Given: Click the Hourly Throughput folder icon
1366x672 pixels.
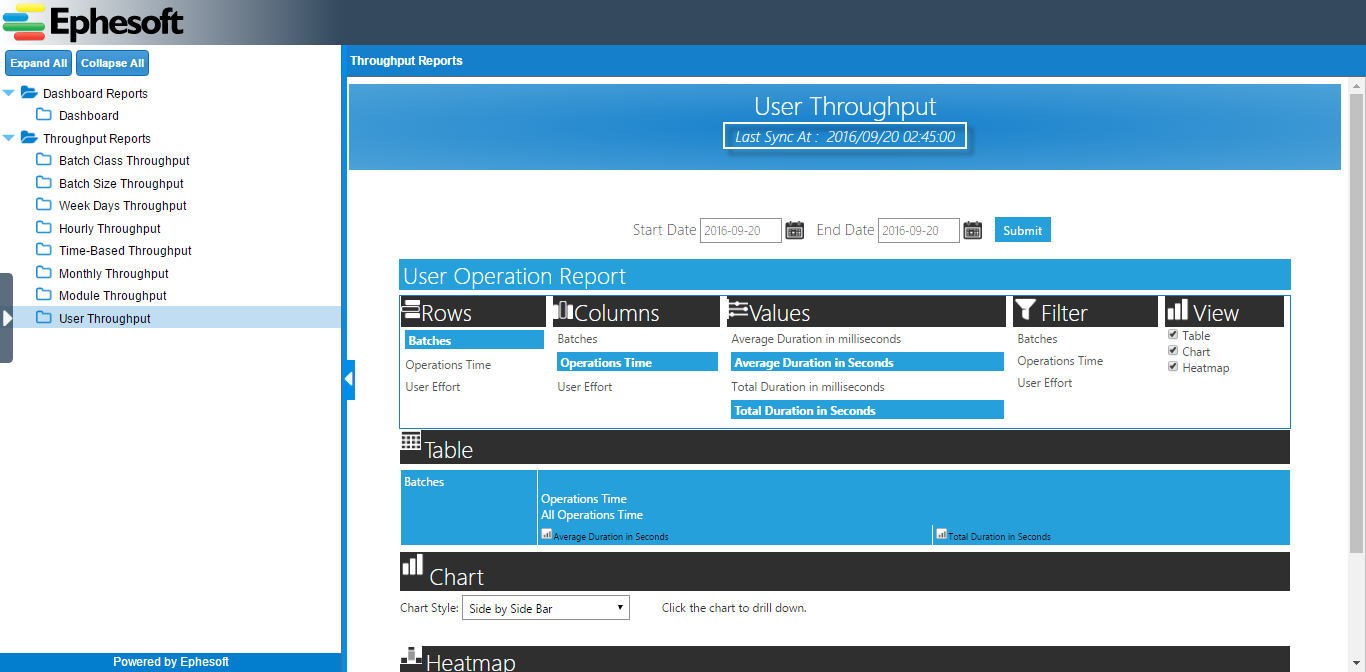Looking at the screenshot, I should [x=44, y=228].
